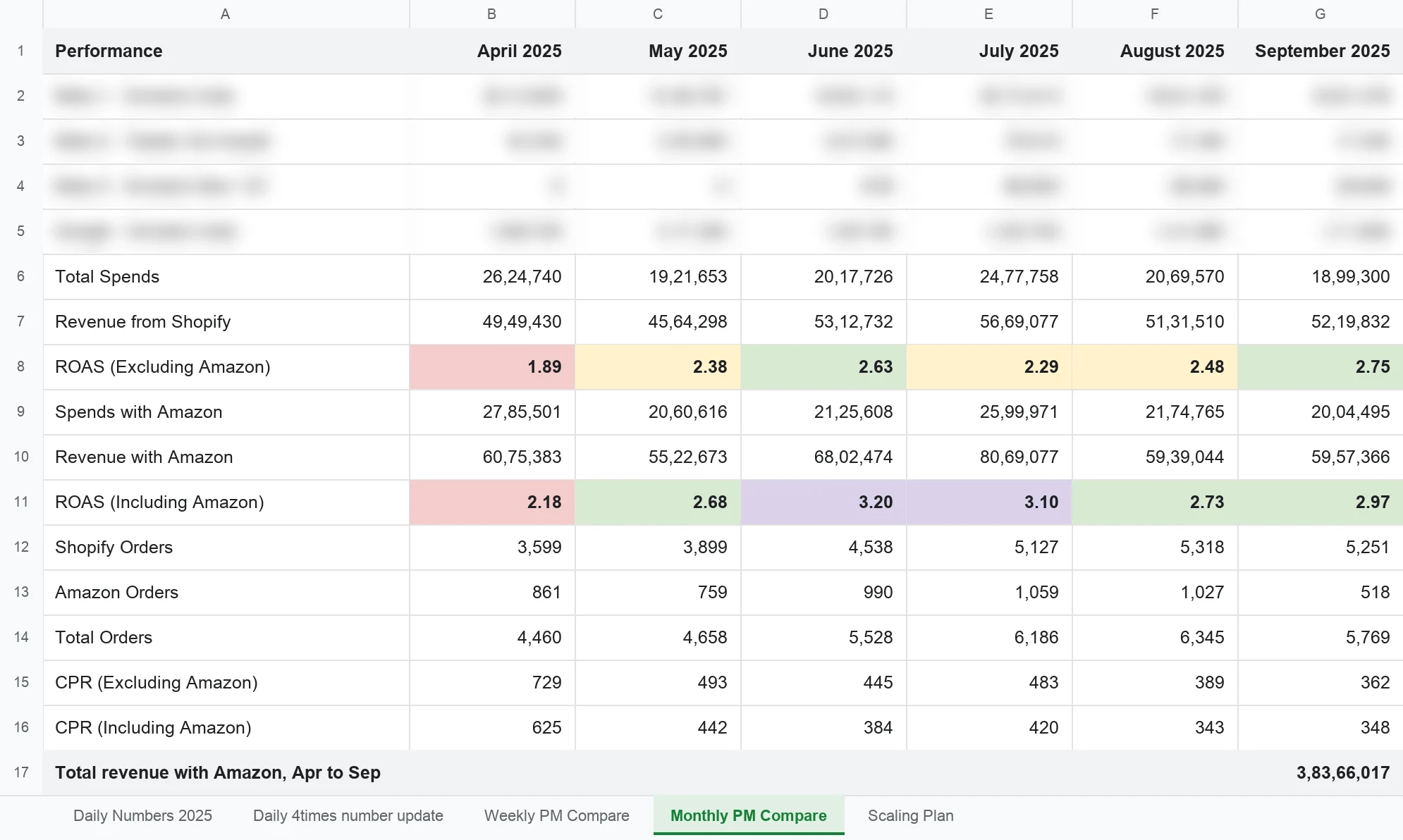The width and height of the screenshot is (1403, 840).
Task: Select the Amazon Orders label cell
Action: 226,592
